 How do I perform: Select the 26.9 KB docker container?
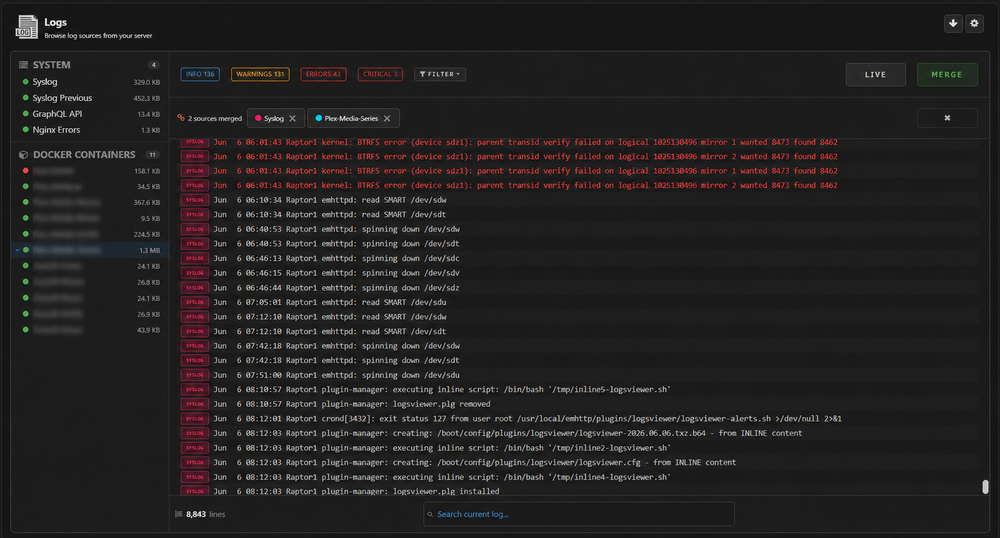(91, 314)
